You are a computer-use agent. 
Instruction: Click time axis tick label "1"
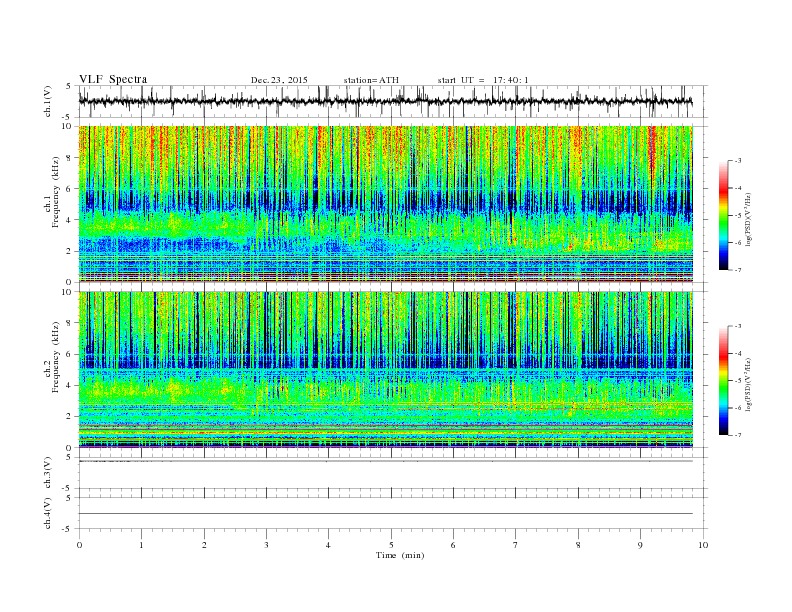click(x=141, y=545)
